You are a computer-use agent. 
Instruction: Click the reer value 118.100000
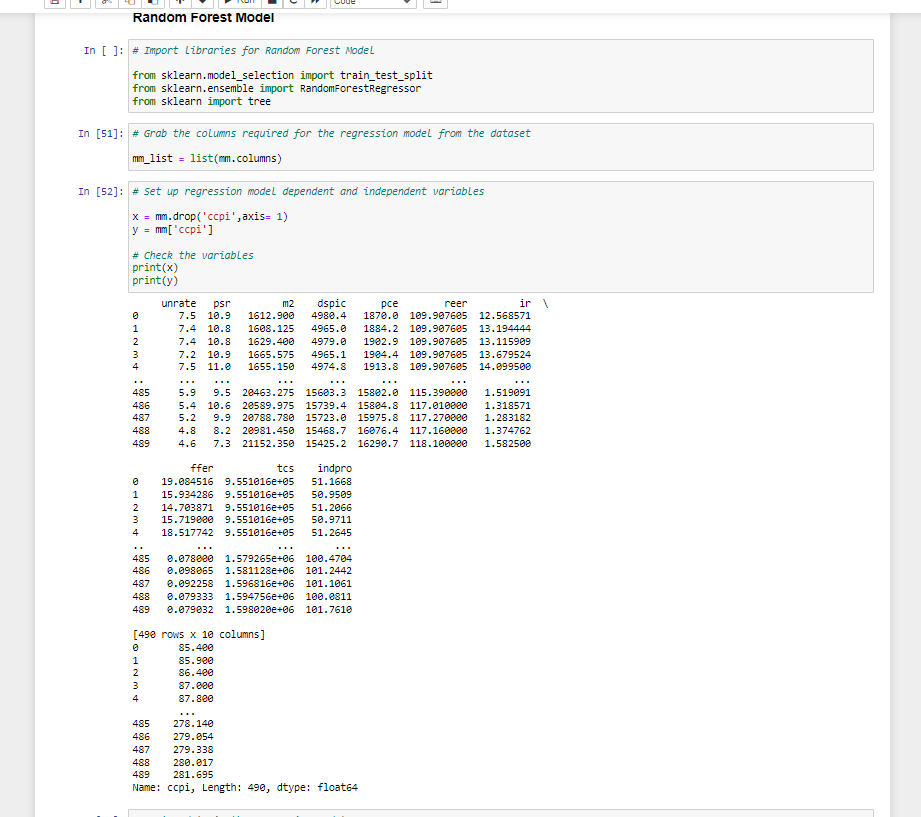point(439,444)
